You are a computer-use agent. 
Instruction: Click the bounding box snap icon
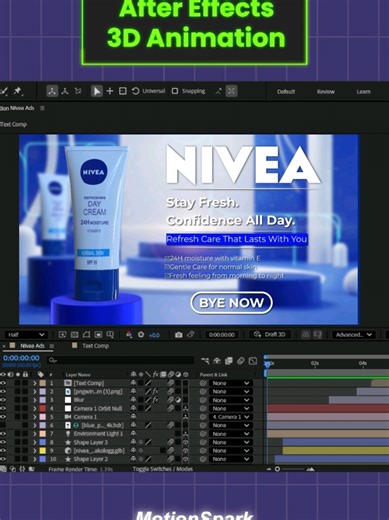tap(231, 91)
